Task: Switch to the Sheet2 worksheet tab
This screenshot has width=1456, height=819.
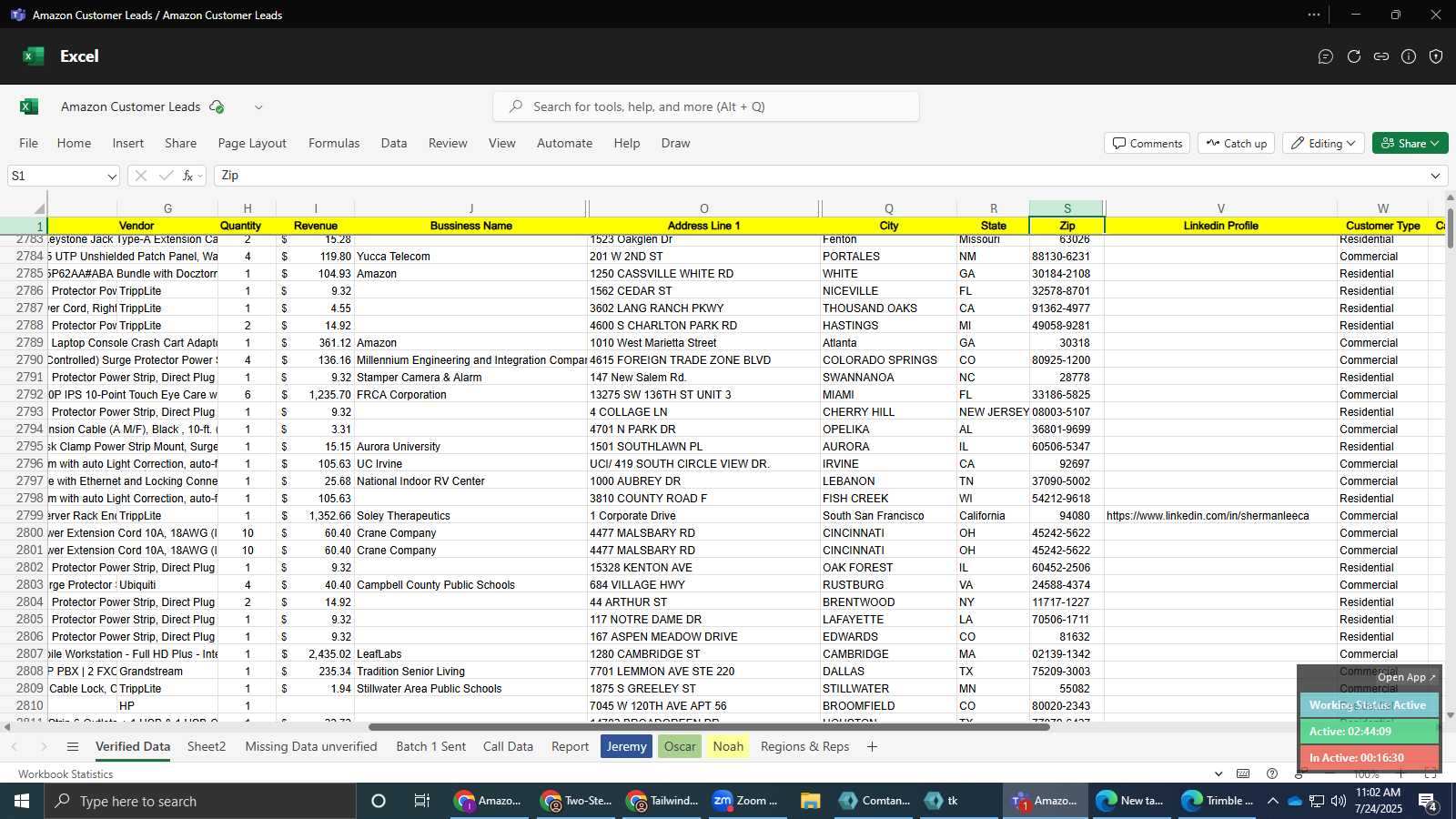Action: pos(207,746)
